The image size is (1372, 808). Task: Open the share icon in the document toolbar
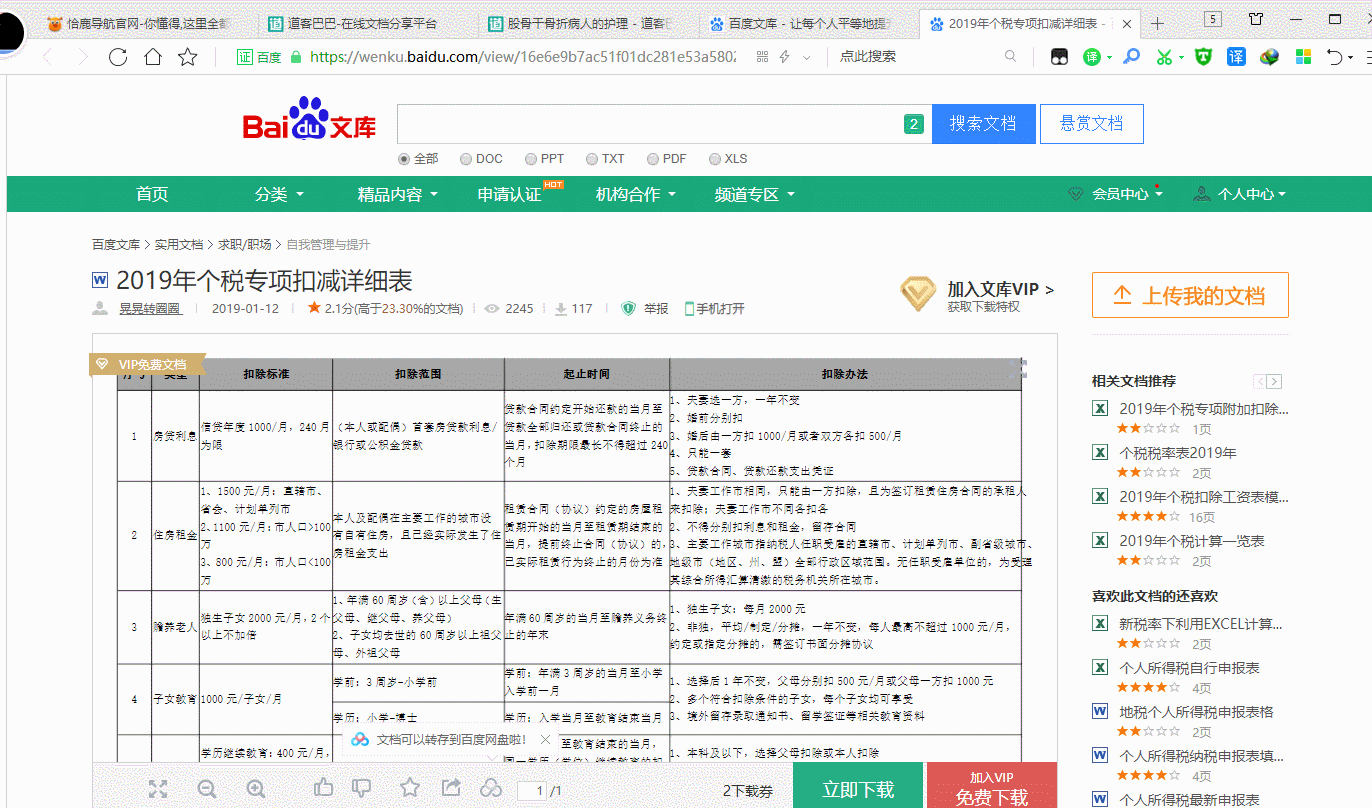pos(452,788)
